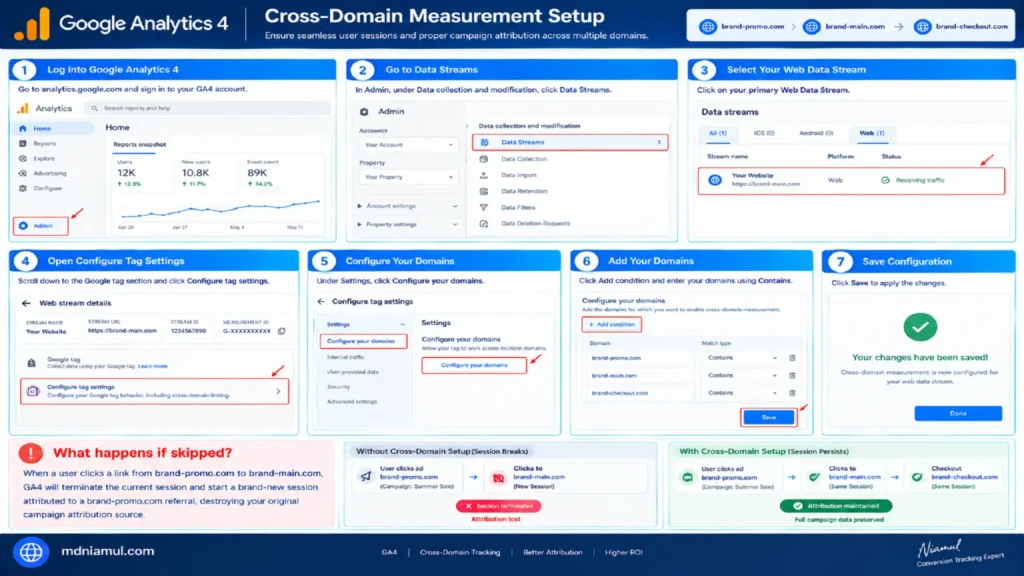Expand the Data Streams chevron
This screenshot has height=576, width=1024.
click(659, 142)
